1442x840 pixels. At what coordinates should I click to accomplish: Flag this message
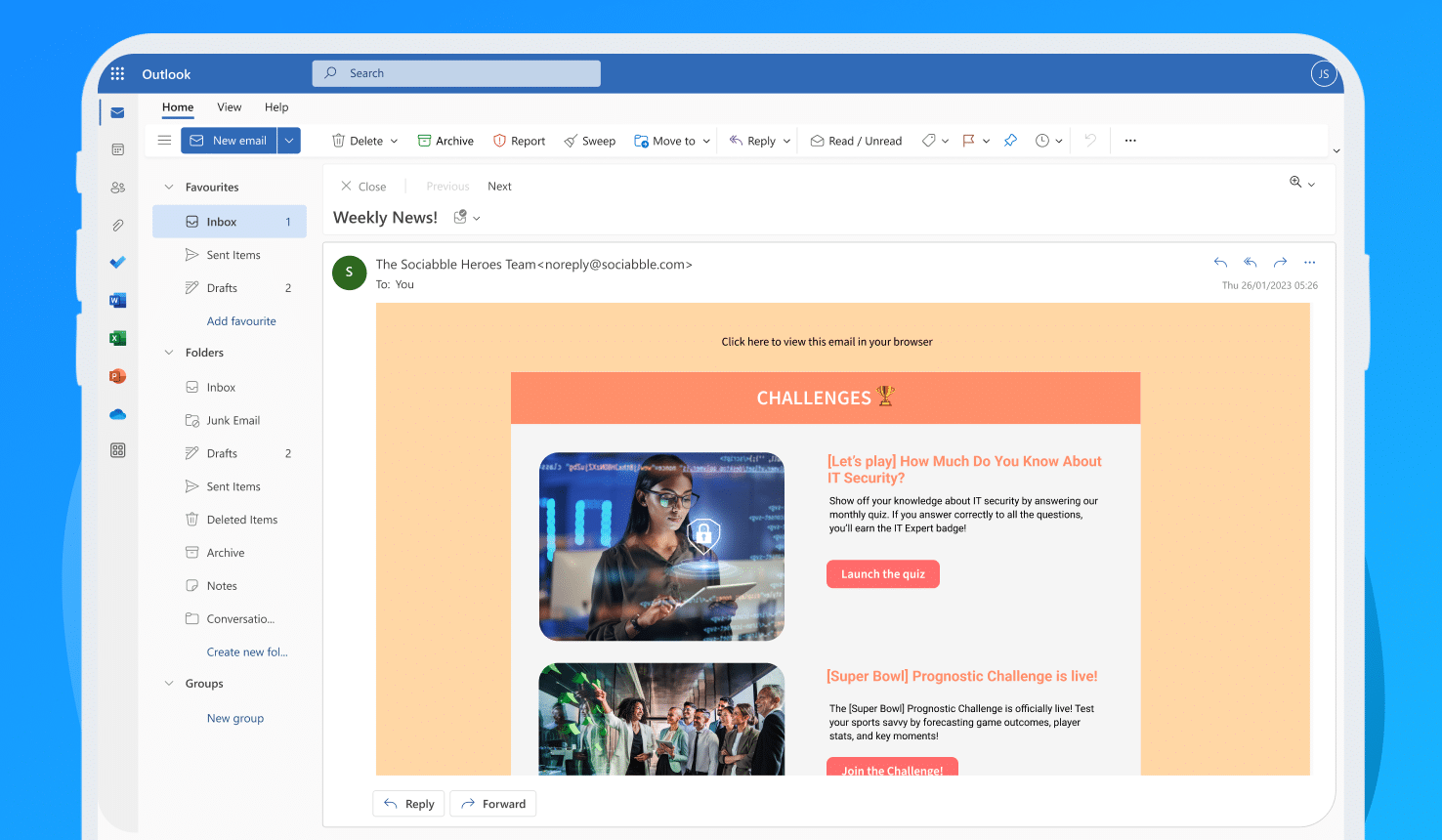click(x=968, y=141)
